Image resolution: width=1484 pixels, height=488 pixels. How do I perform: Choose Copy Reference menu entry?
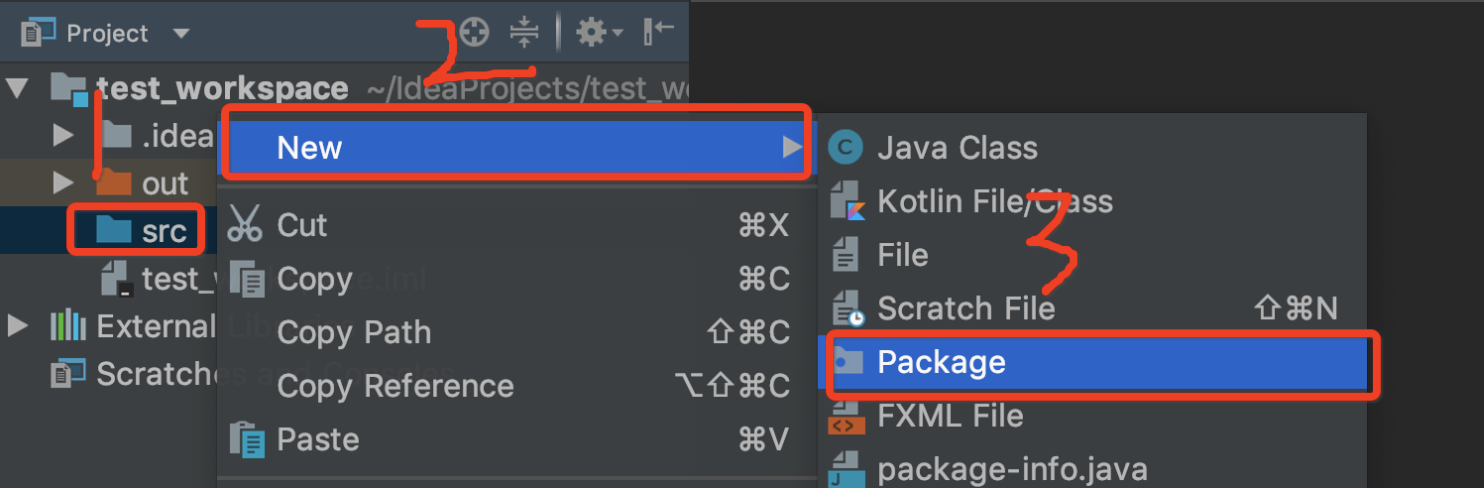395,386
